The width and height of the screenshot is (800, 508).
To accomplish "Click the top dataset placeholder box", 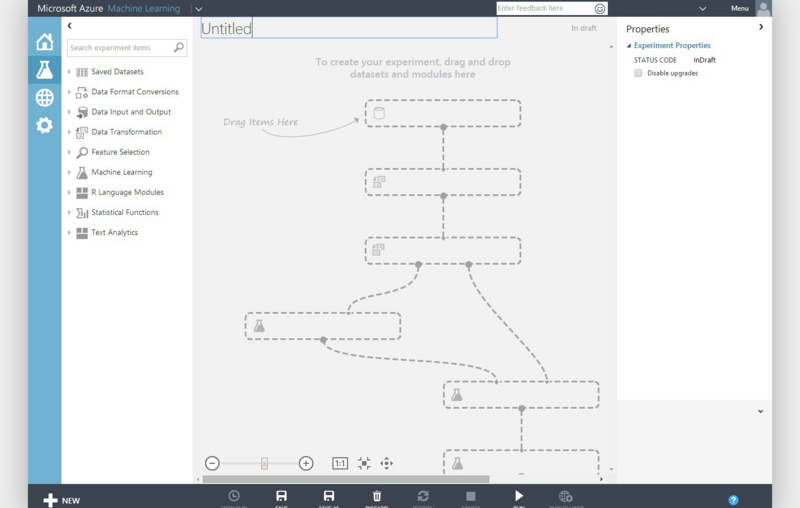I will coord(443,113).
